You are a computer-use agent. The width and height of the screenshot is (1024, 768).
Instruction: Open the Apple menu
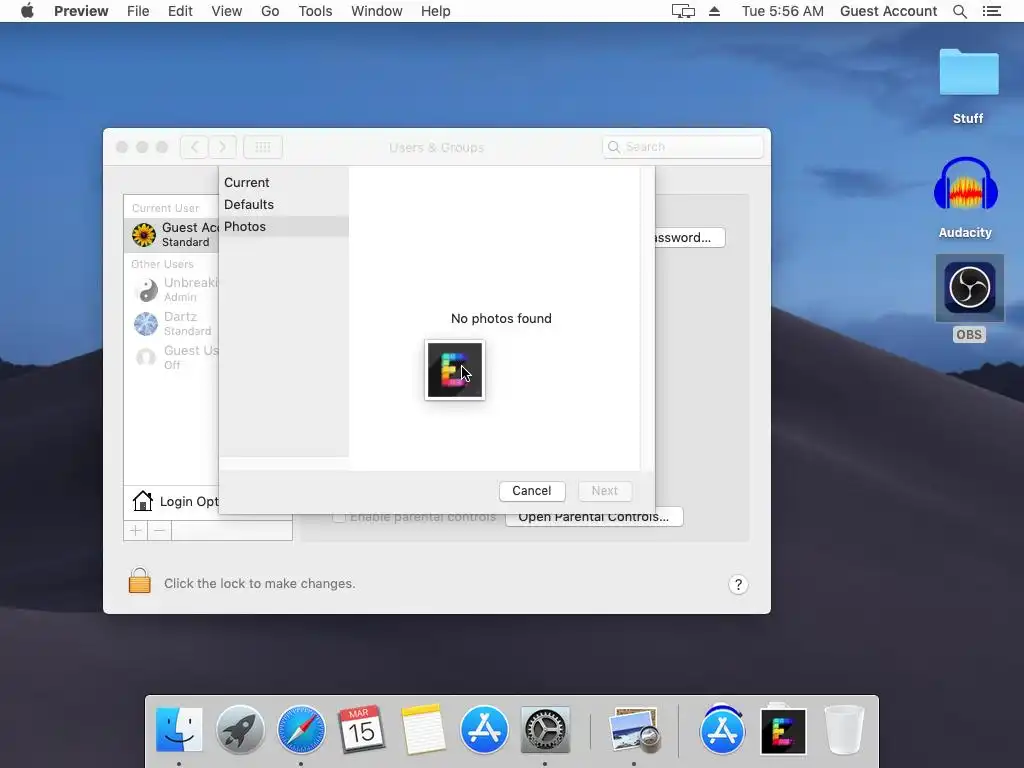(x=27, y=11)
